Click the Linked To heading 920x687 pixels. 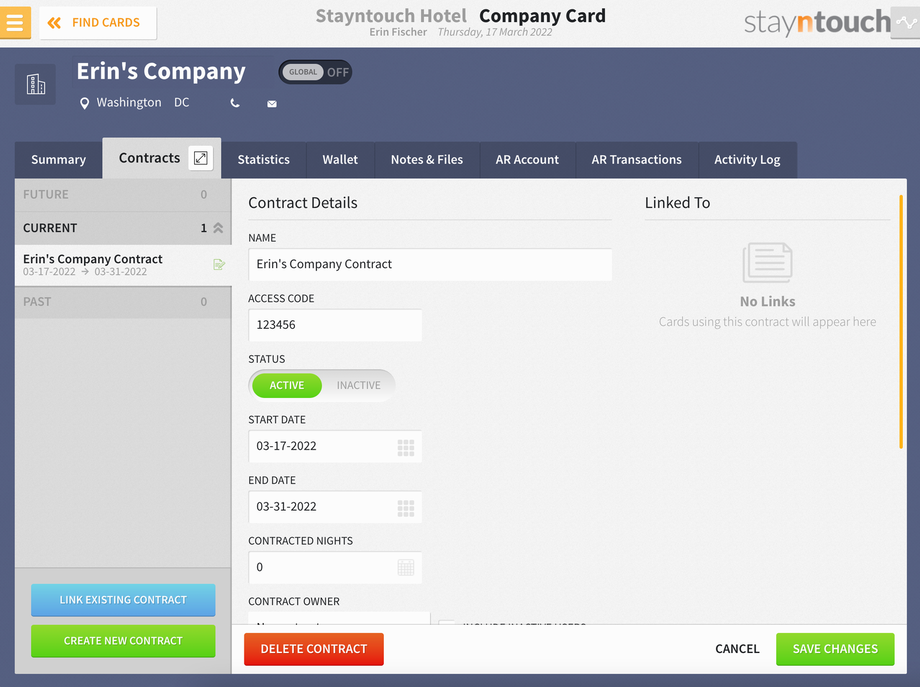pos(678,203)
